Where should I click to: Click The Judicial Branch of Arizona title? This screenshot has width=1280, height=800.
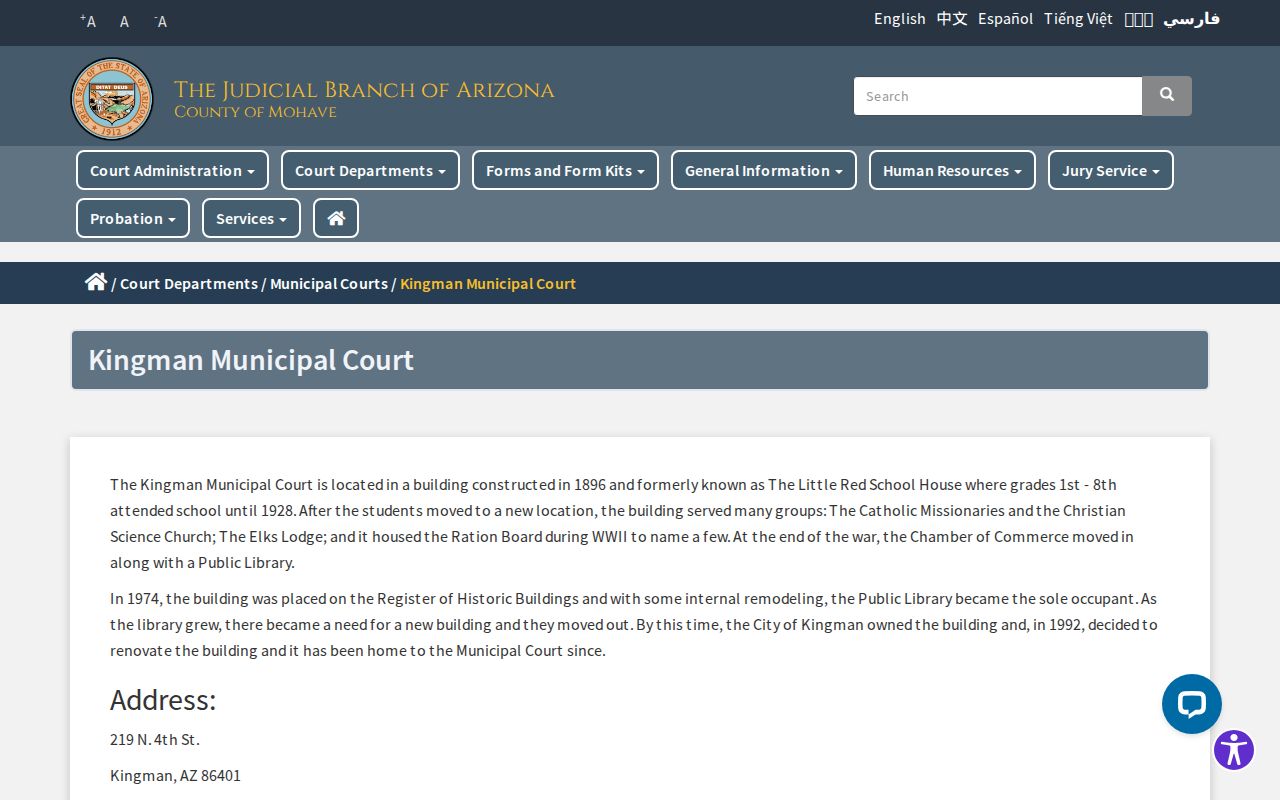coord(364,90)
